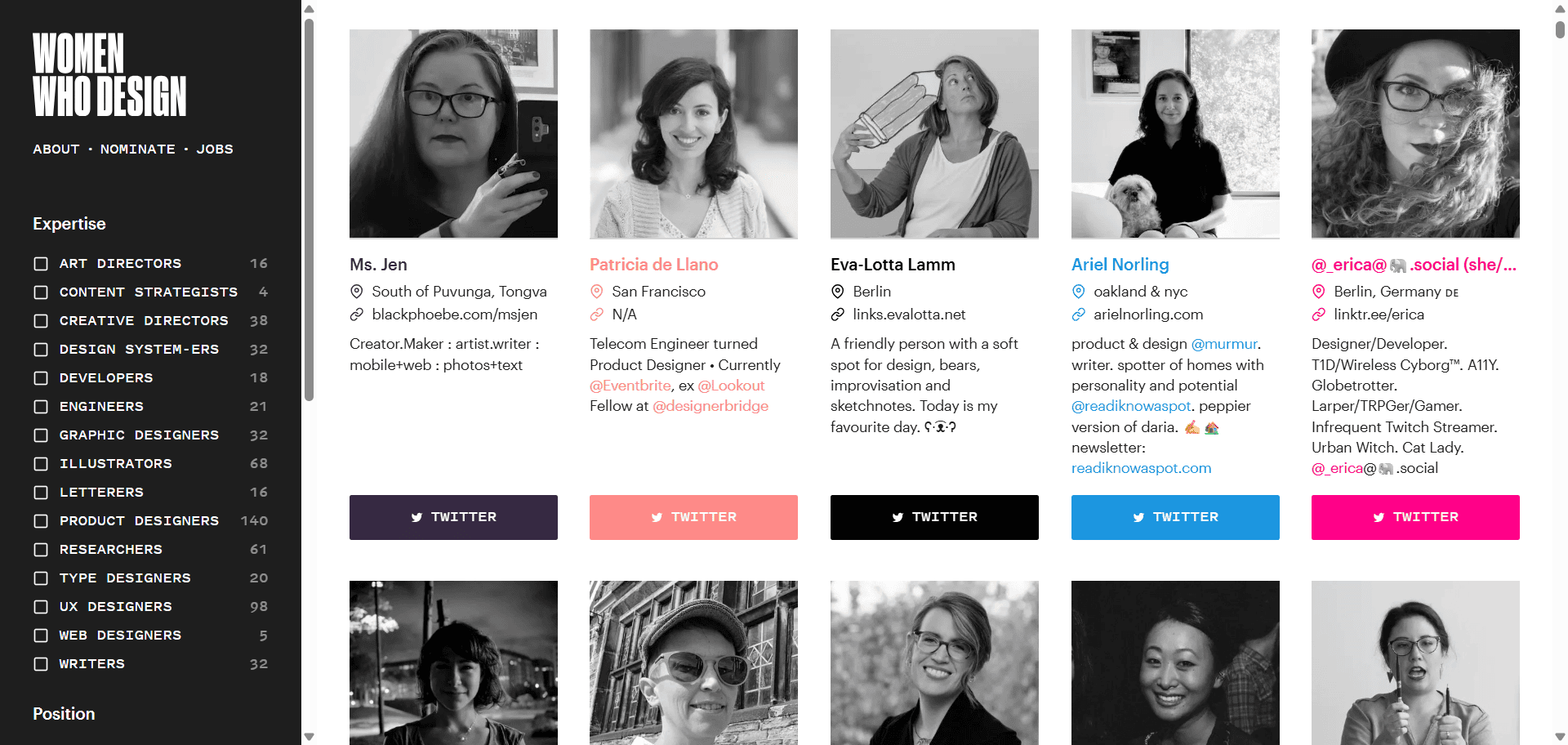Click the link icon beside links.evalotta.net
This screenshot has width=1568, height=745.
pos(837,315)
